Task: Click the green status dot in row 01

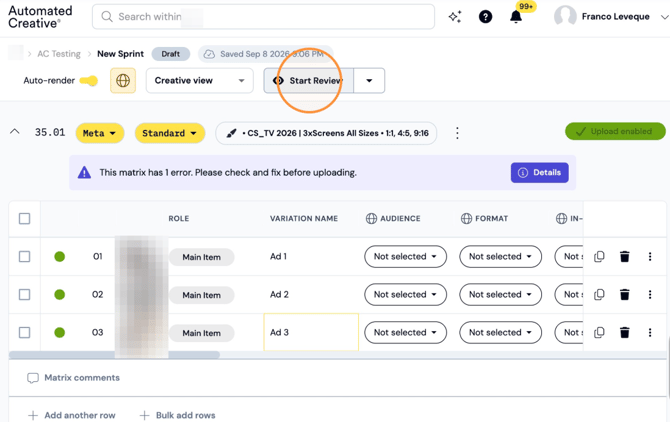Action: [x=59, y=256]
